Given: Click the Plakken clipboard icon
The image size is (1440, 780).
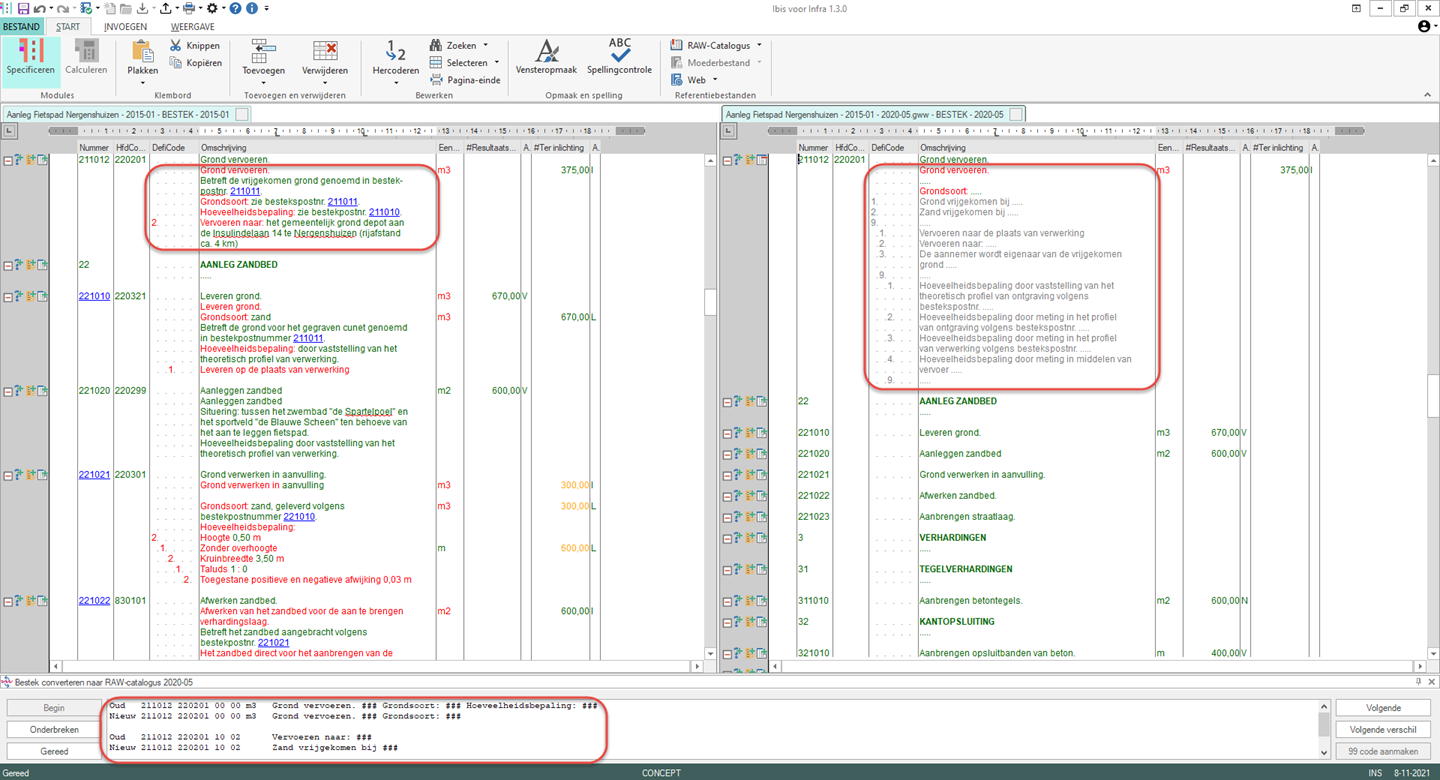Looking at the screenshot, I should (142, 49).
